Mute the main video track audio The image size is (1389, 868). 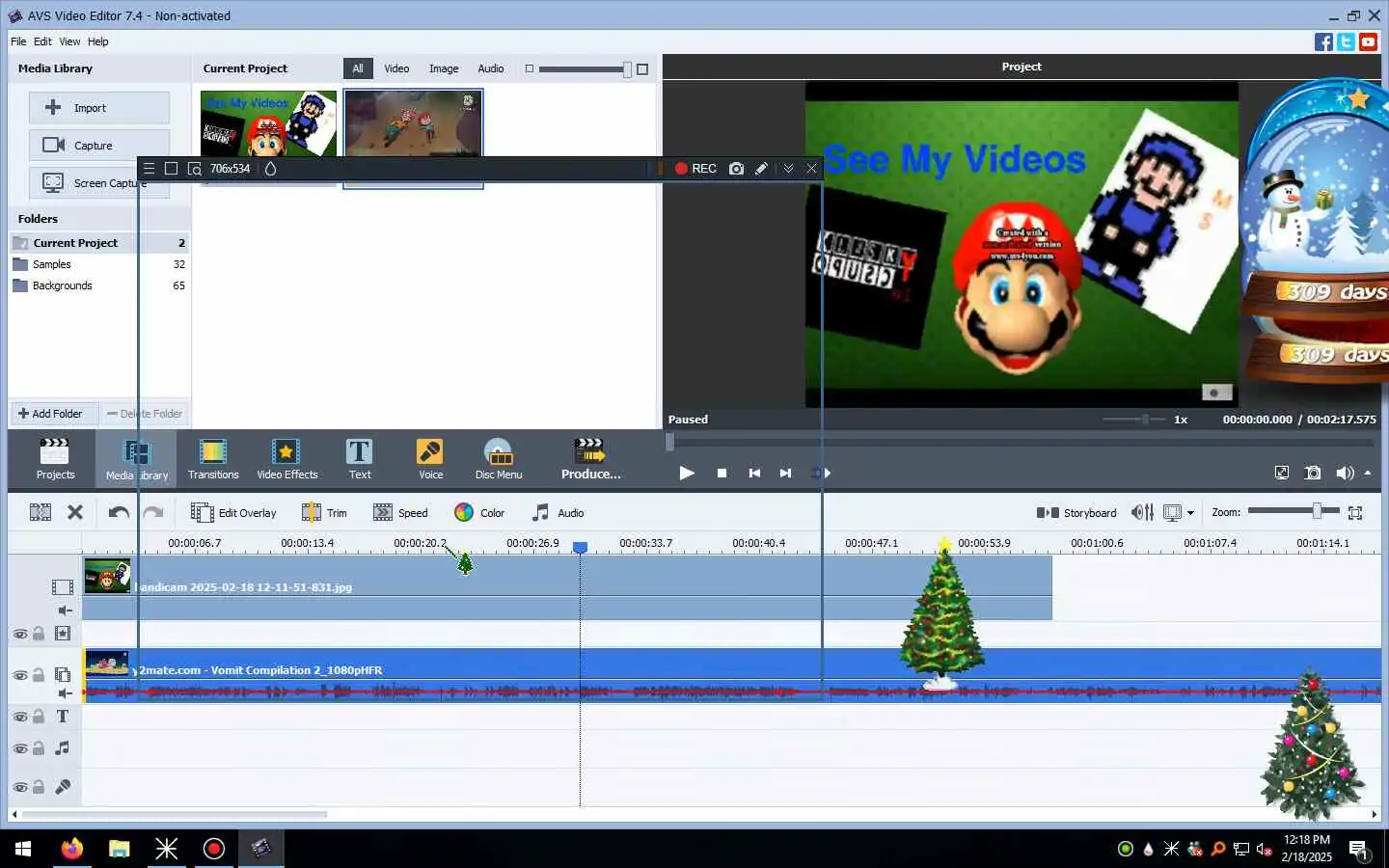(x=65, y=610)
